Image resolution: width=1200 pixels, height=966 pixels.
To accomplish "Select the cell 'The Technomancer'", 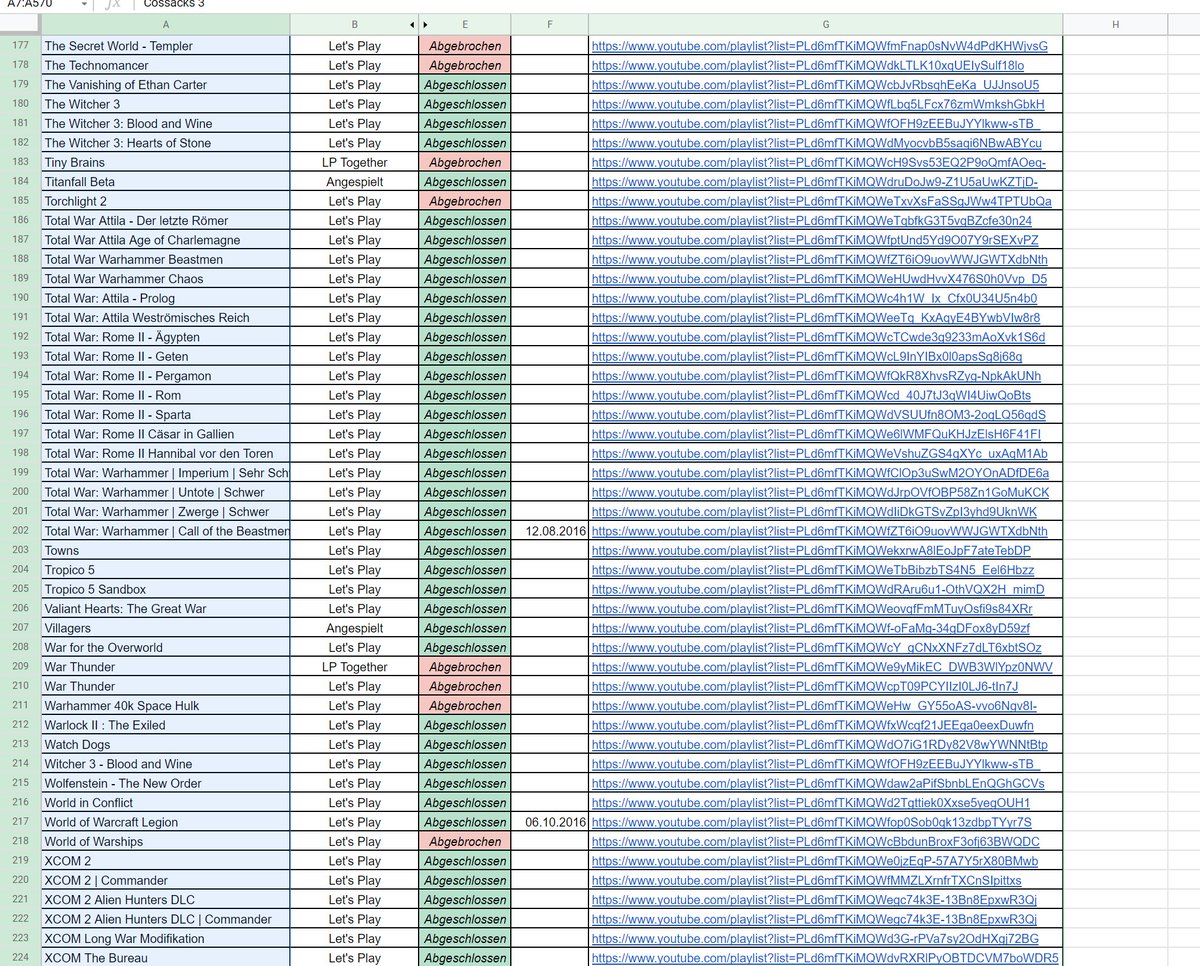I will click(165, 65).
